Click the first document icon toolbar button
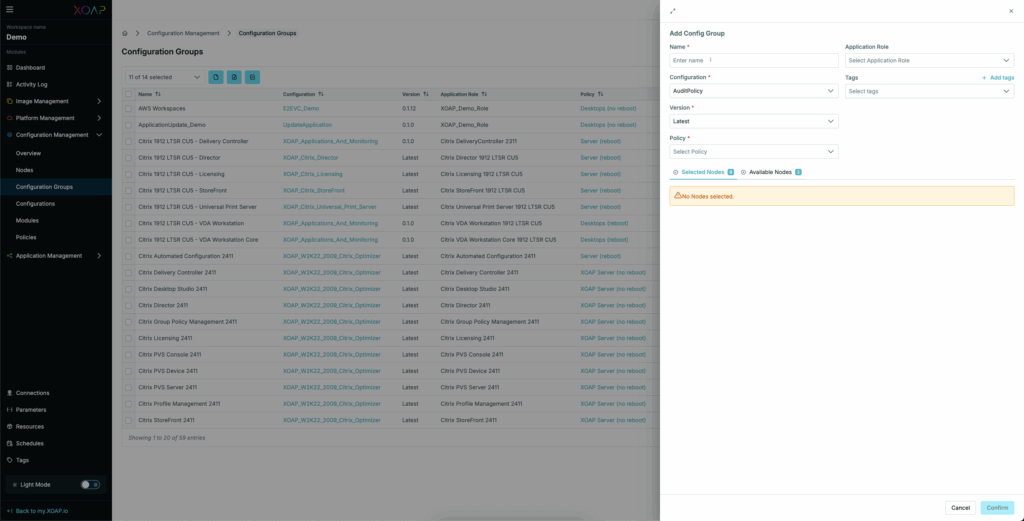Viewport: 1024px width, 521px height. coord(215,77)
